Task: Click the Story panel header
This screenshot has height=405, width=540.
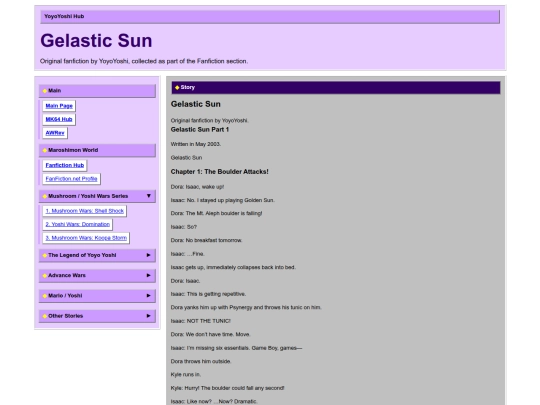Action: pyautogui.click(x=336, y=87)
